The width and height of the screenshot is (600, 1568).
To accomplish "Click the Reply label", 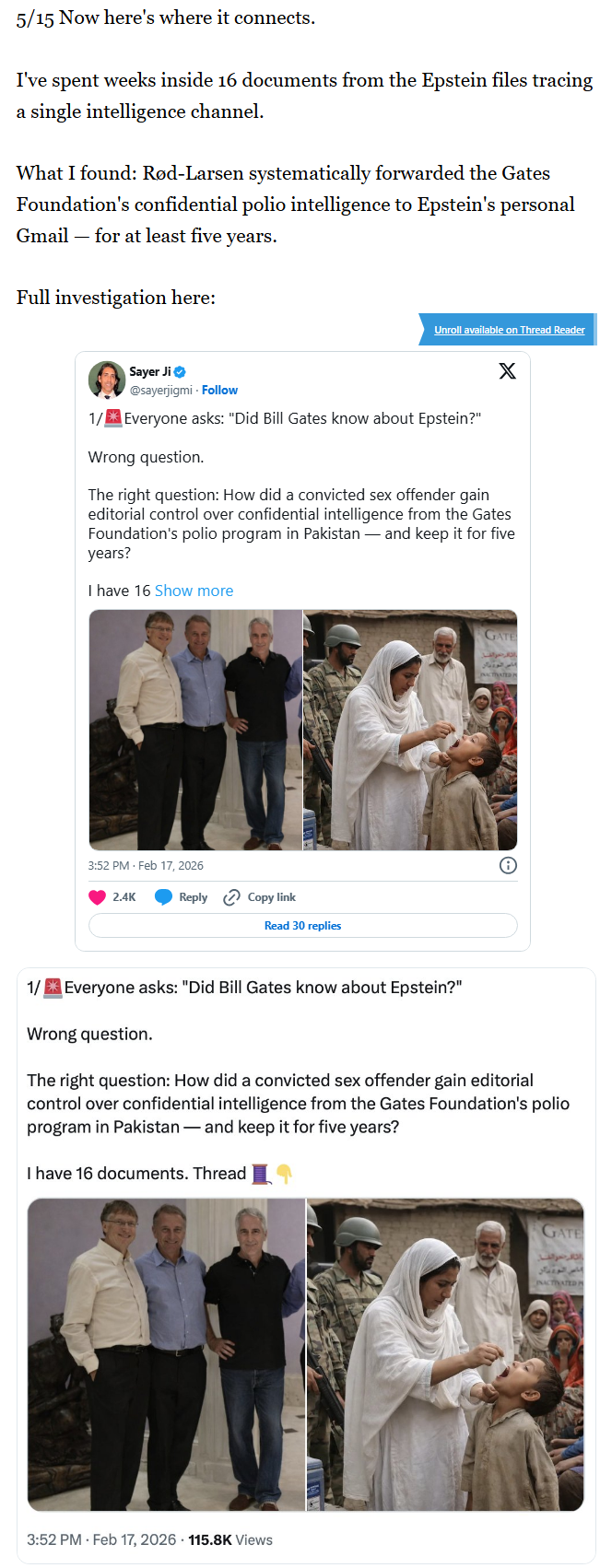I will 193,897.
